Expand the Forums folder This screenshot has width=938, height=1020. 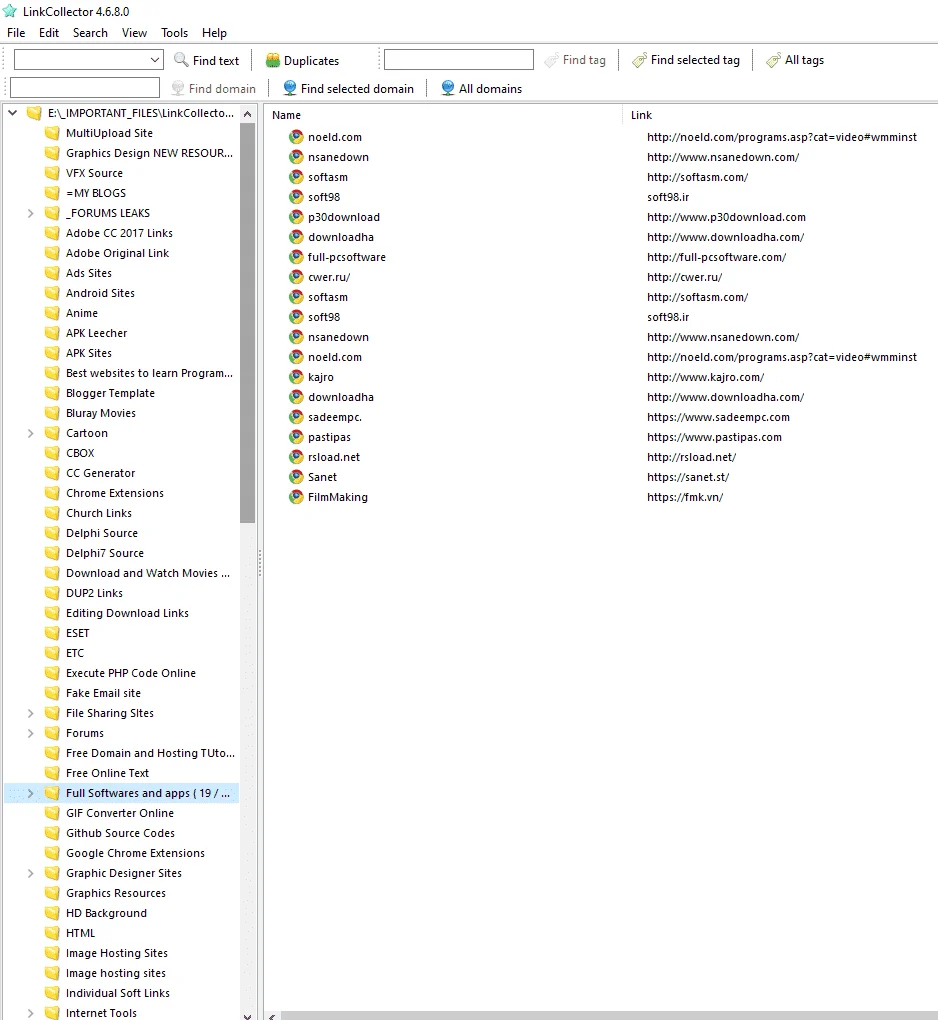point(31,733)
